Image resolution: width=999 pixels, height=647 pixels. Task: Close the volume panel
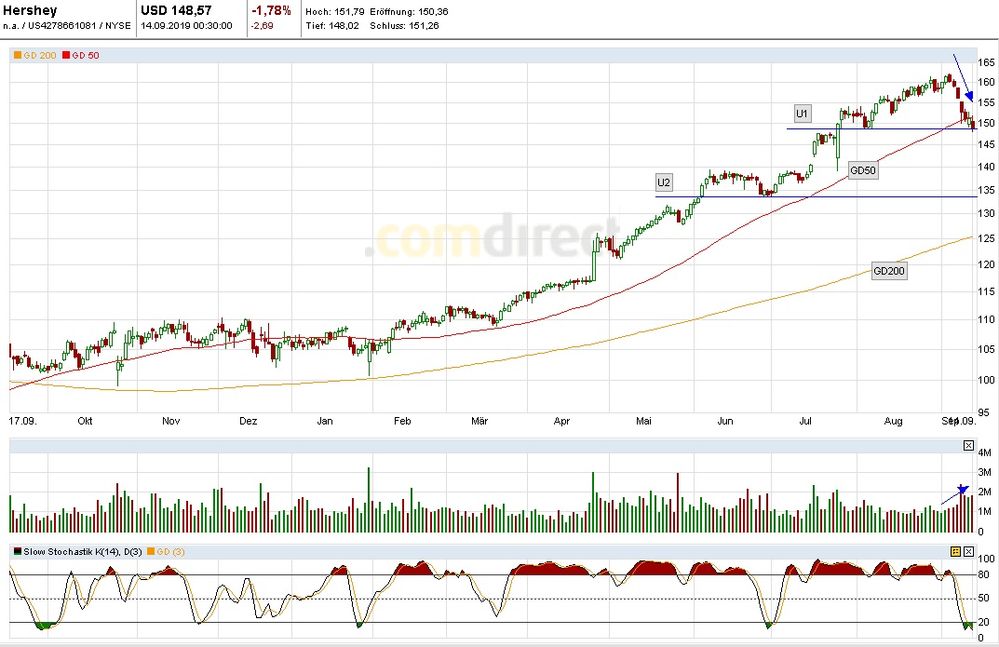click(x=968, y=445)
